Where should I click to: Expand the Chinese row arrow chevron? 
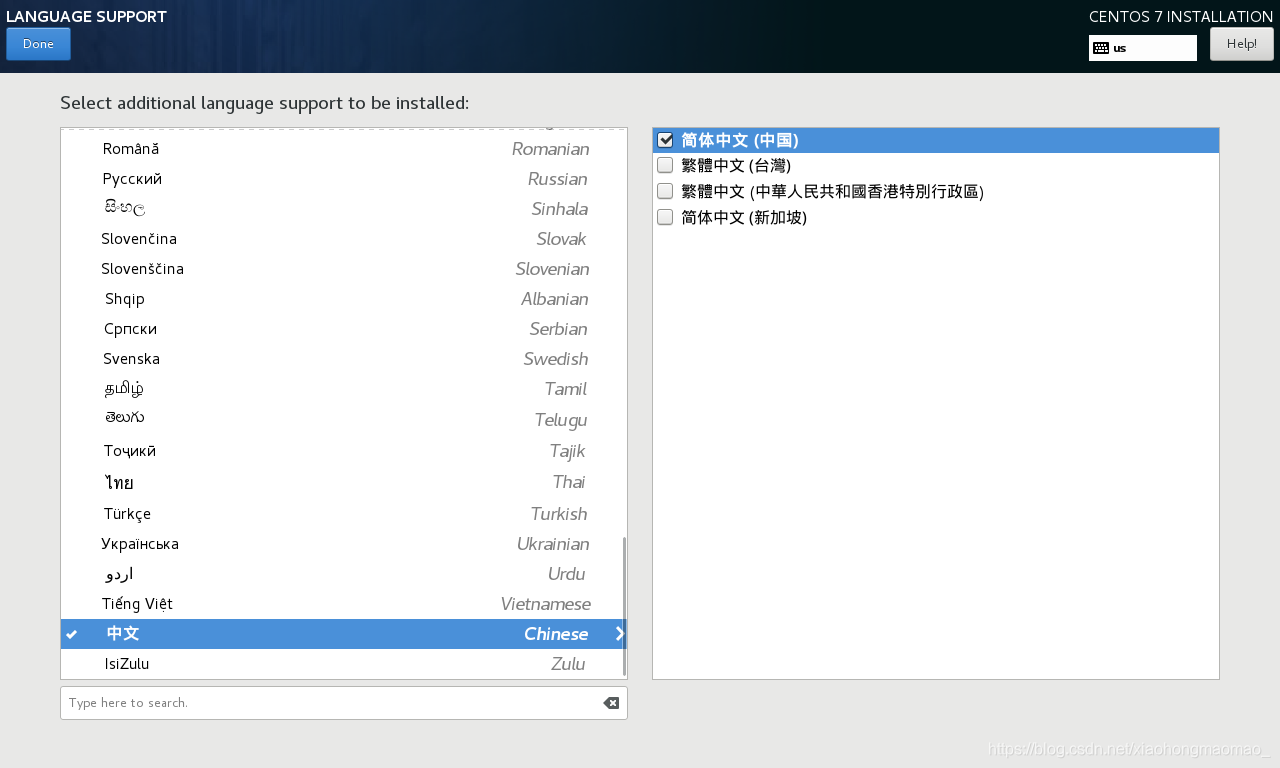point(619,634)
